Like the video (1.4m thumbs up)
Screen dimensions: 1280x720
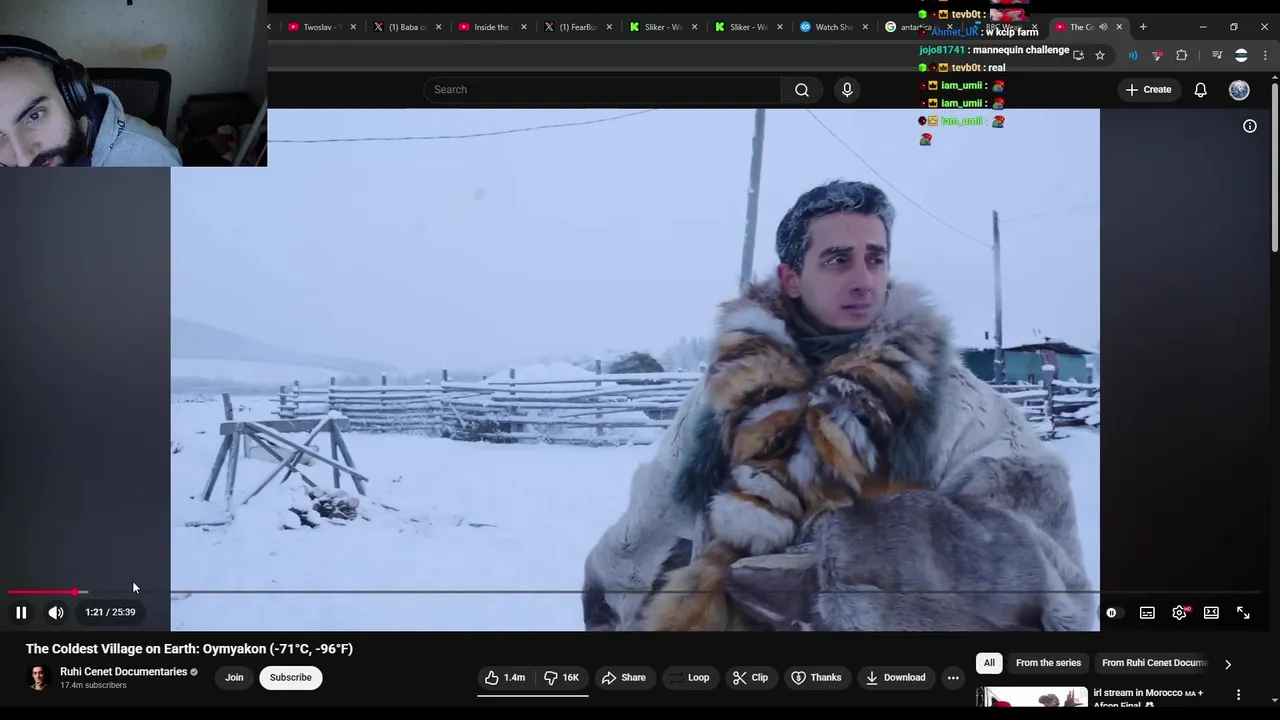506,678
